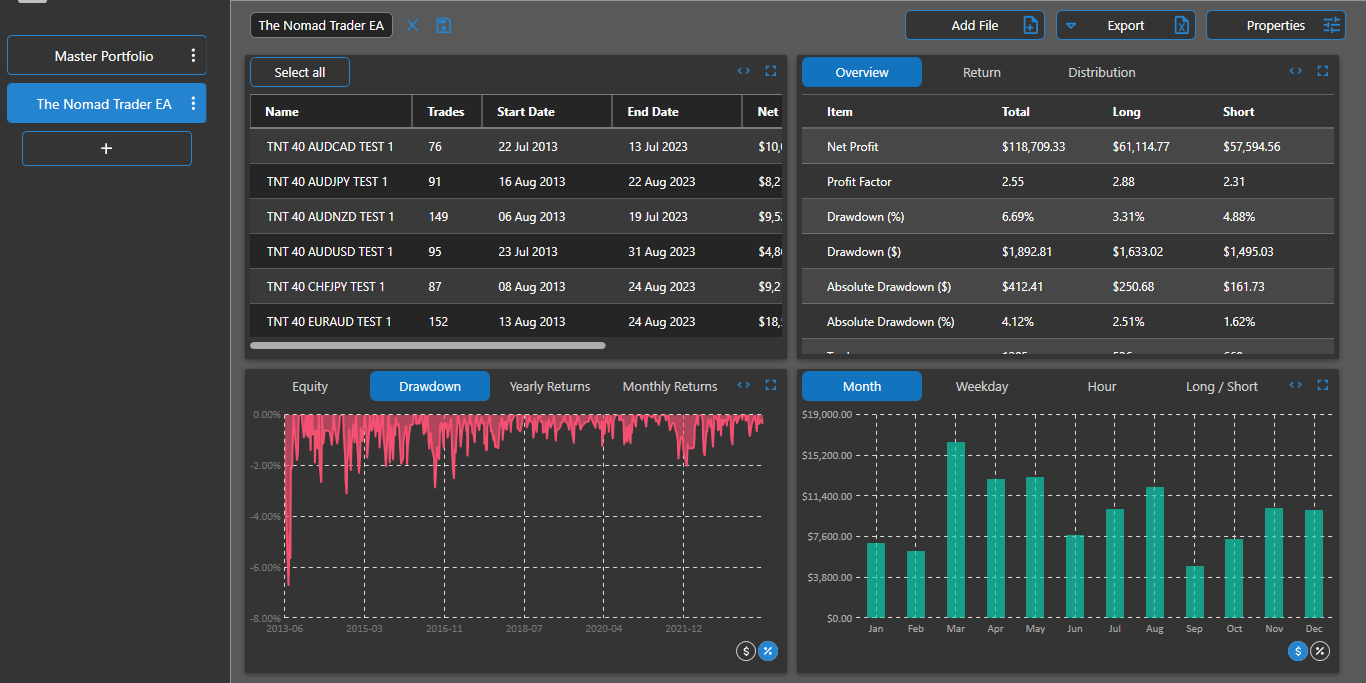This screenshot has width=1366, height=683.
Task: Toggle percentage view on the Drawdown chart
Action: tap(768, 650)
